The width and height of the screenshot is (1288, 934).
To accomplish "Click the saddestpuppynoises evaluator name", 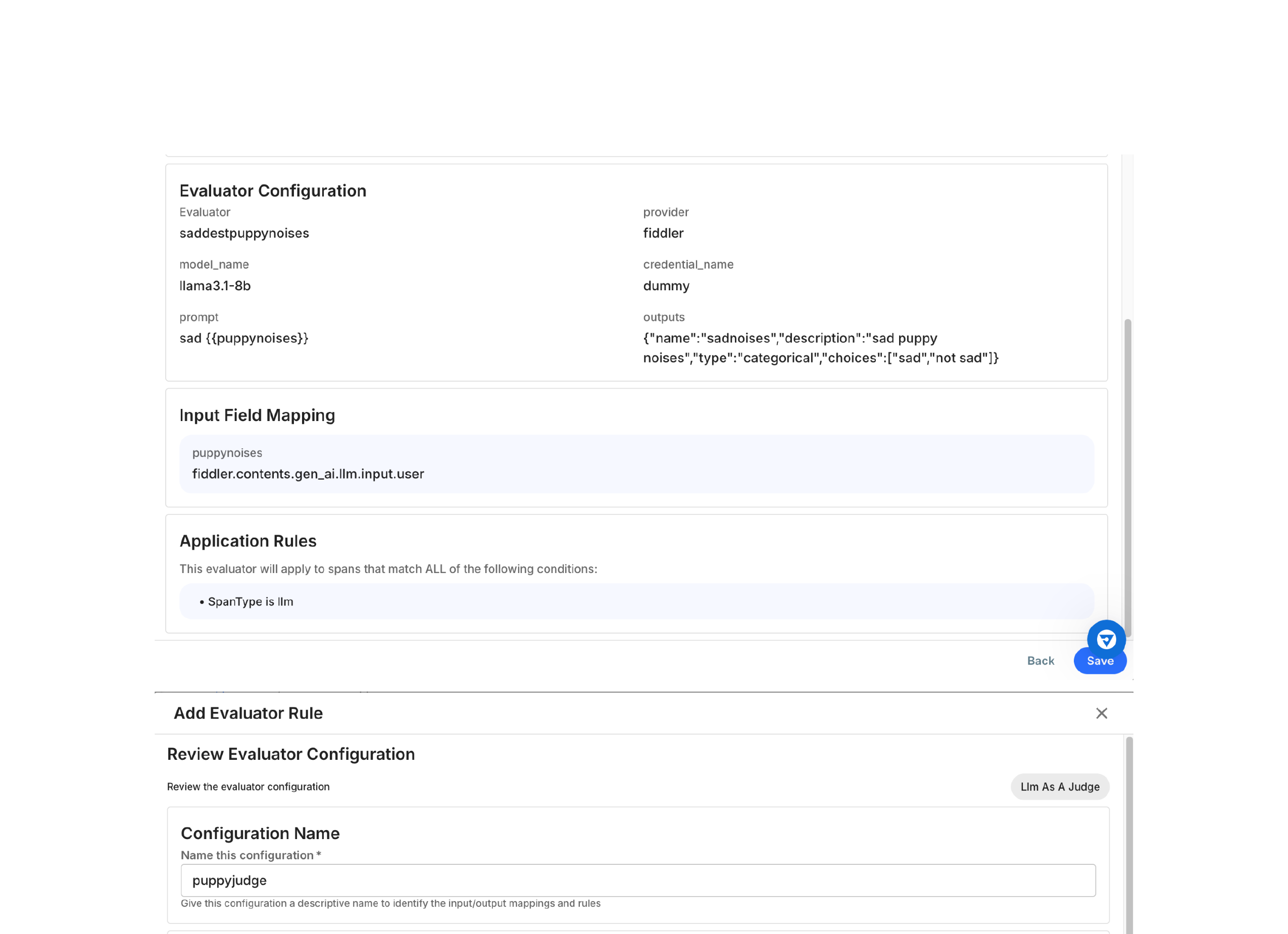I will coord(244,233).
